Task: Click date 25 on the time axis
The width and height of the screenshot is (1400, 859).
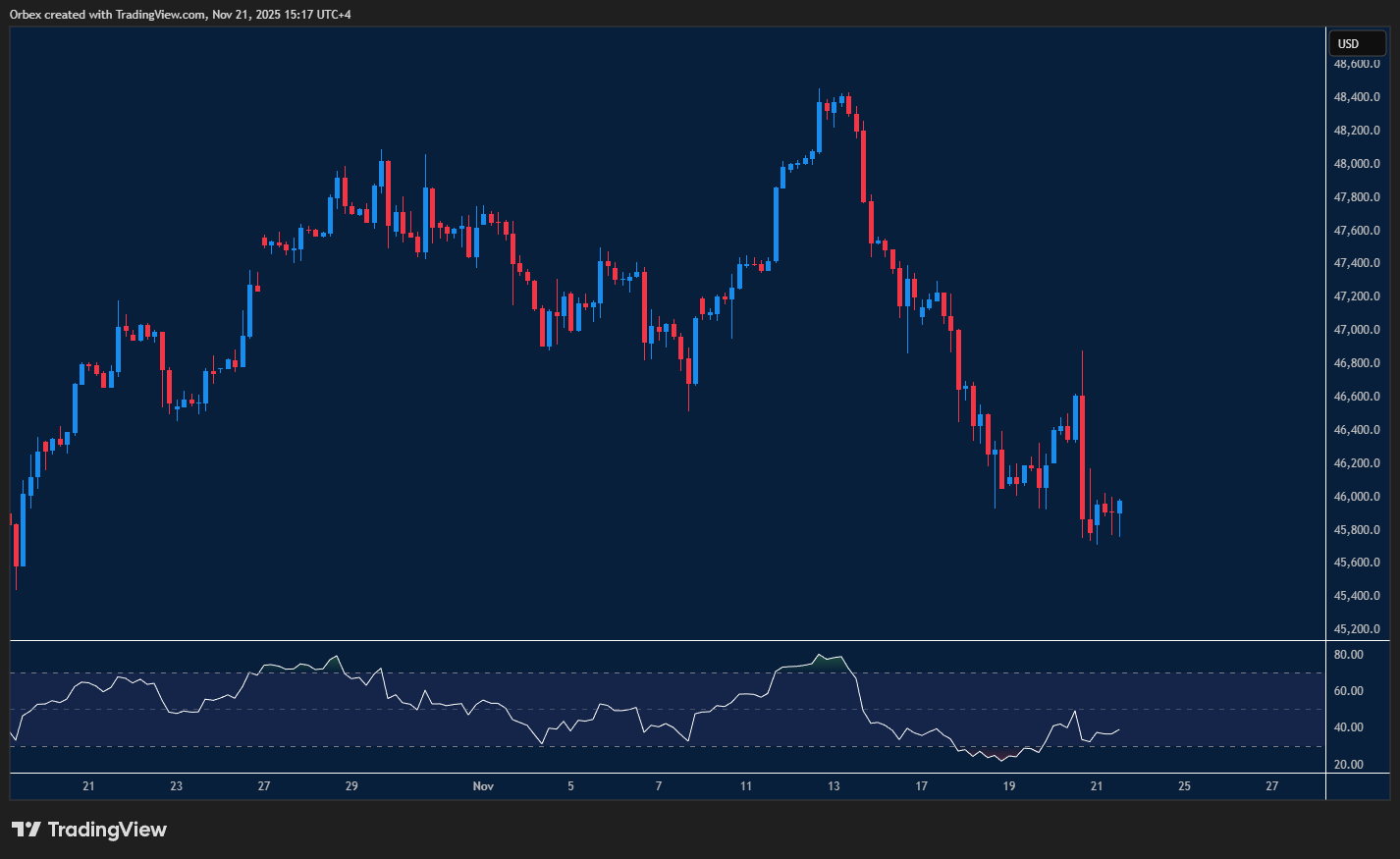Action: point(1184,786)
